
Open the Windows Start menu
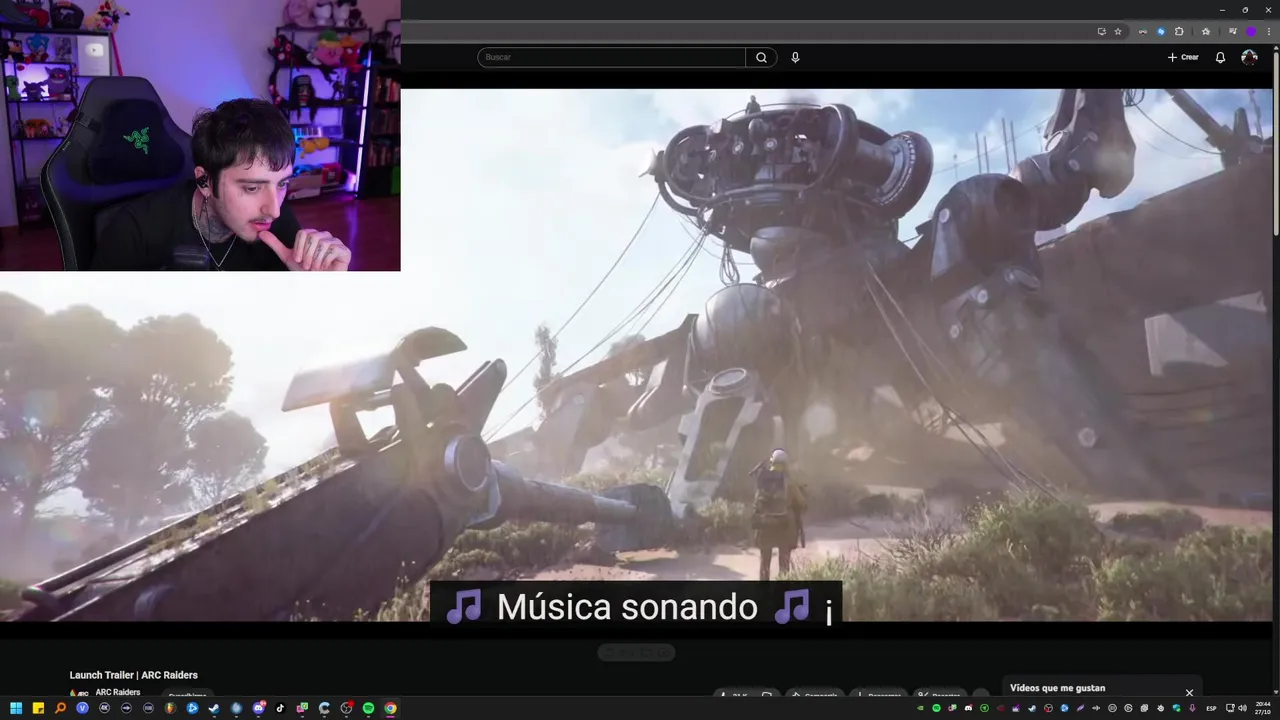[16, 708]
